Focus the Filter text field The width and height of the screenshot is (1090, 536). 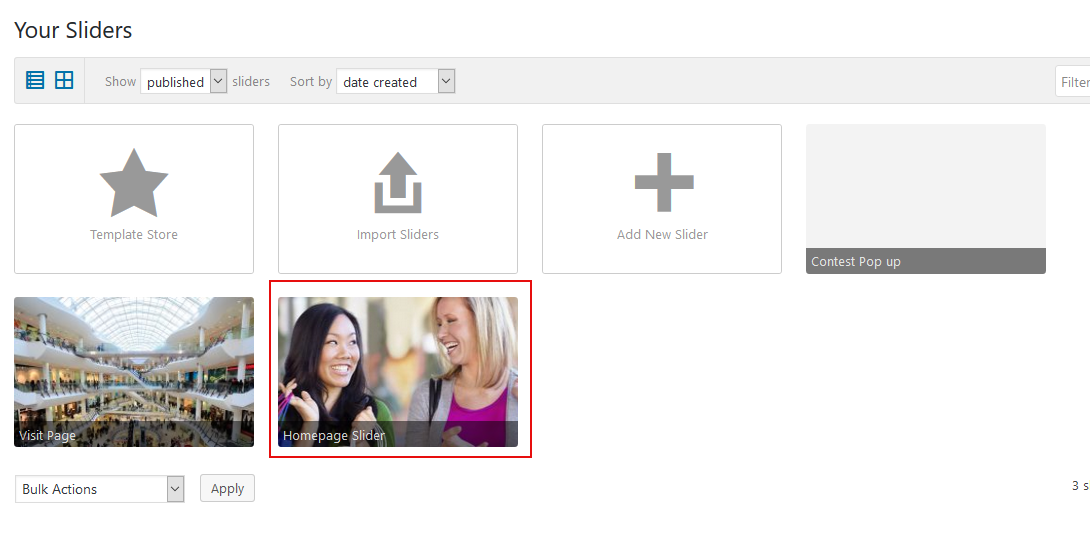pyautogui.click(x=1073, y=82)
